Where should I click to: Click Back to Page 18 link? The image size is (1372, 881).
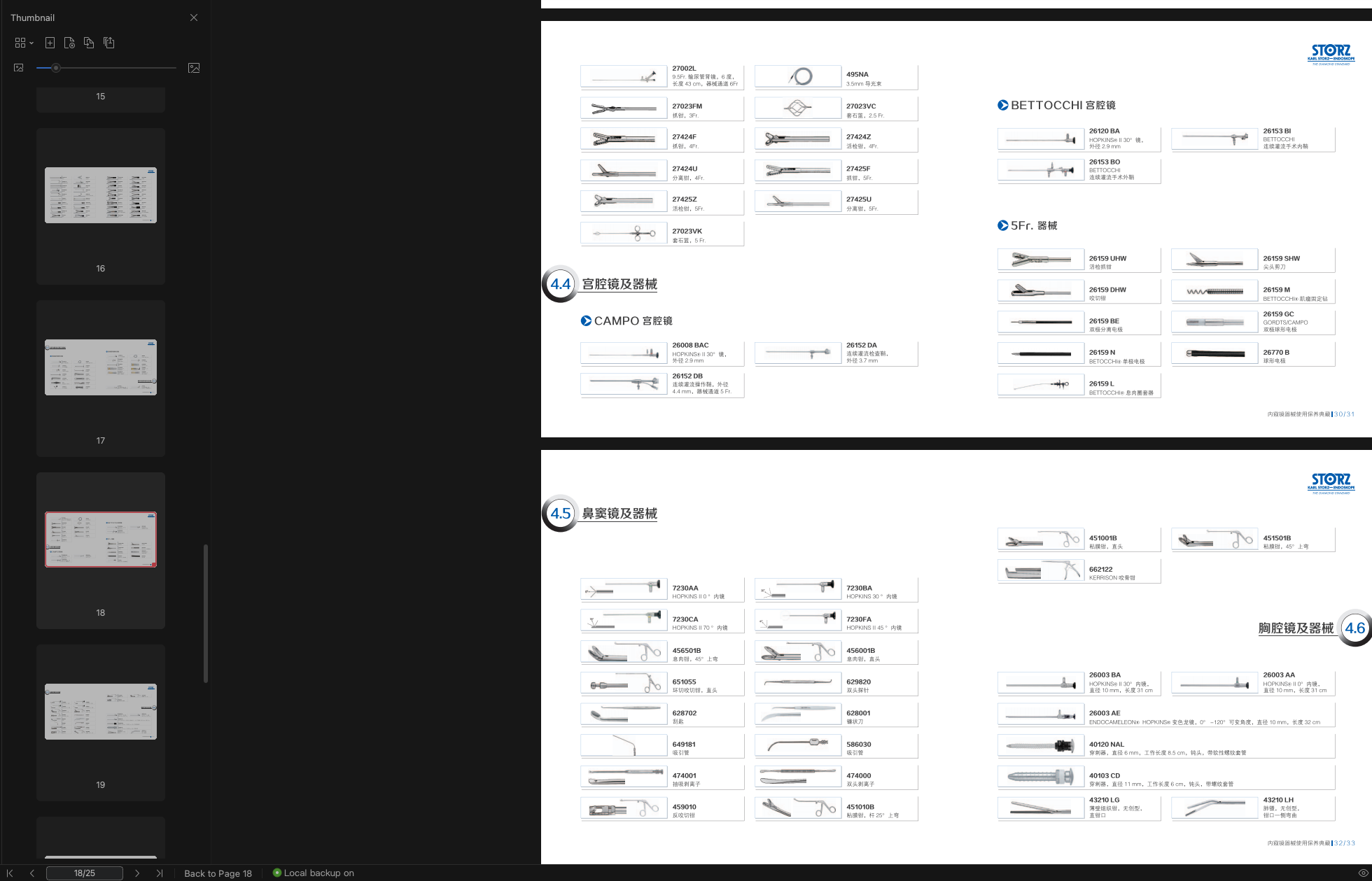(218, 873)
